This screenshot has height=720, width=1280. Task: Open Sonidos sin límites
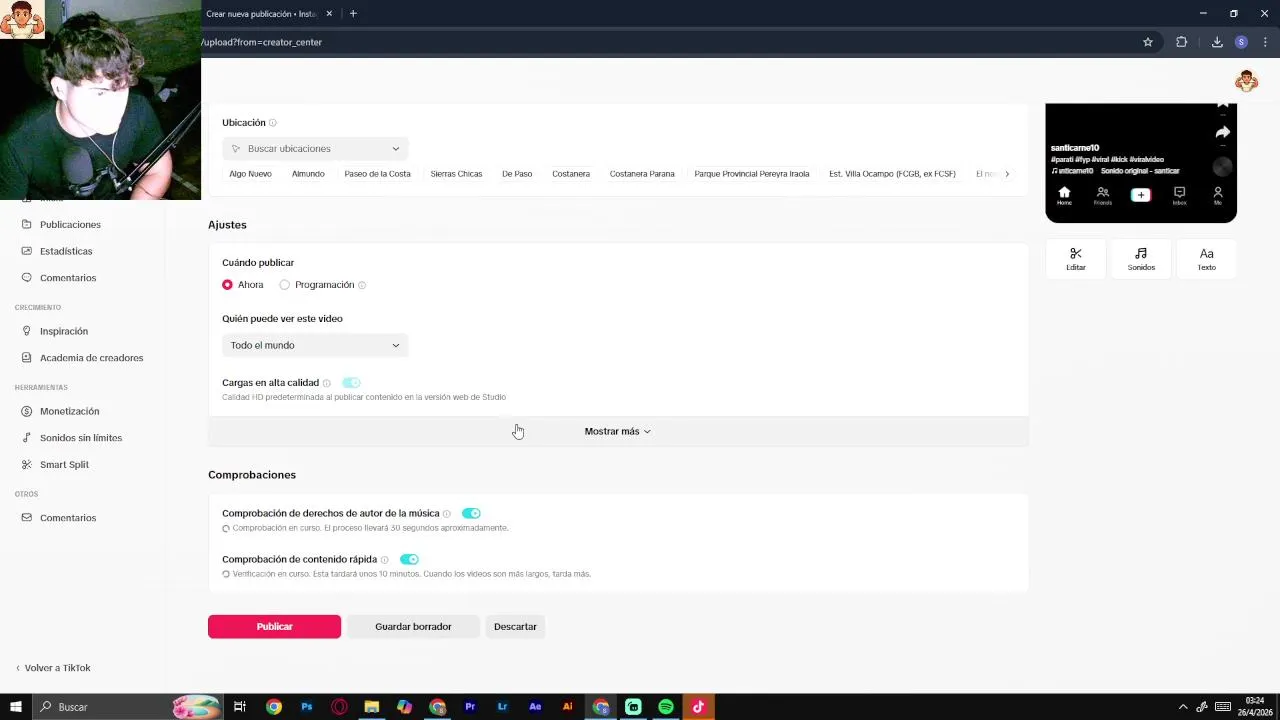coord(81,438)
